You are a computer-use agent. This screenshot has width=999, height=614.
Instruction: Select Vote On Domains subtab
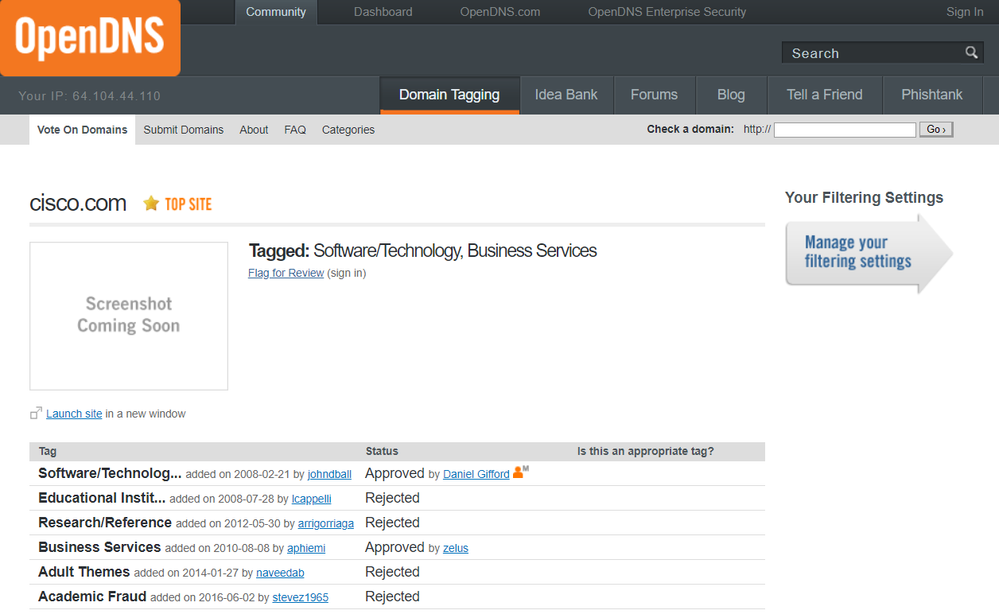pos(82,130)
